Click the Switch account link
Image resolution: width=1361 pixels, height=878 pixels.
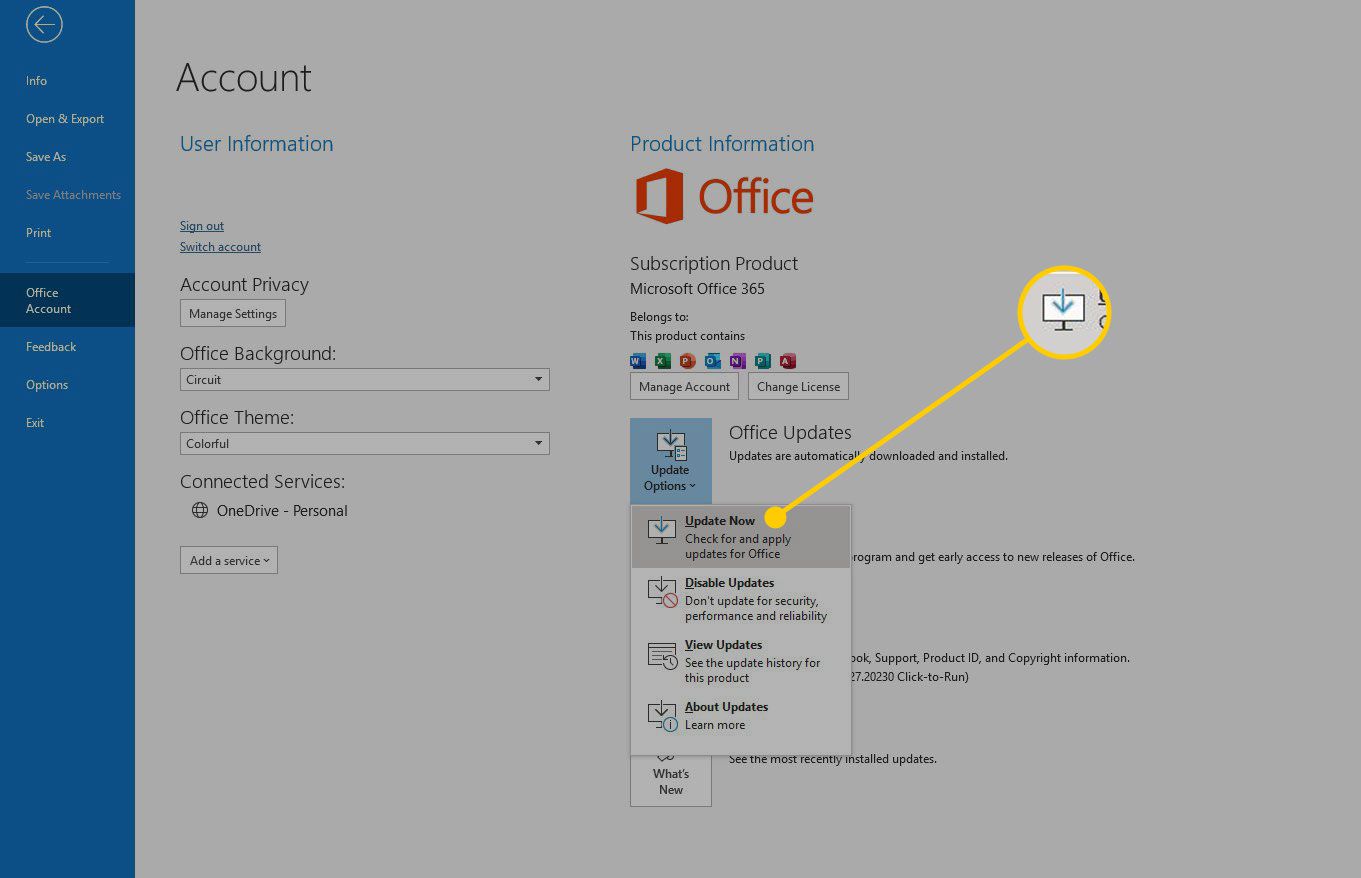tap(220, 247)
